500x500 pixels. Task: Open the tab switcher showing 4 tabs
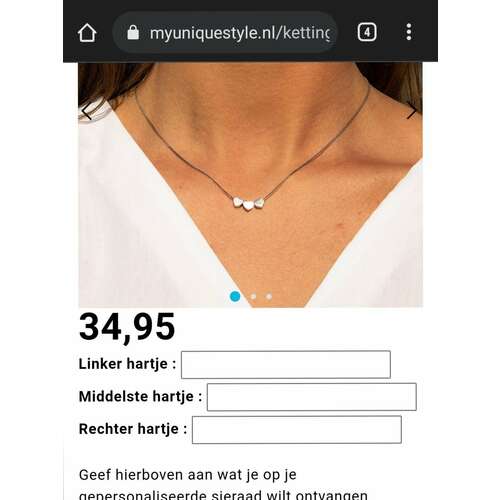point(367,32)
